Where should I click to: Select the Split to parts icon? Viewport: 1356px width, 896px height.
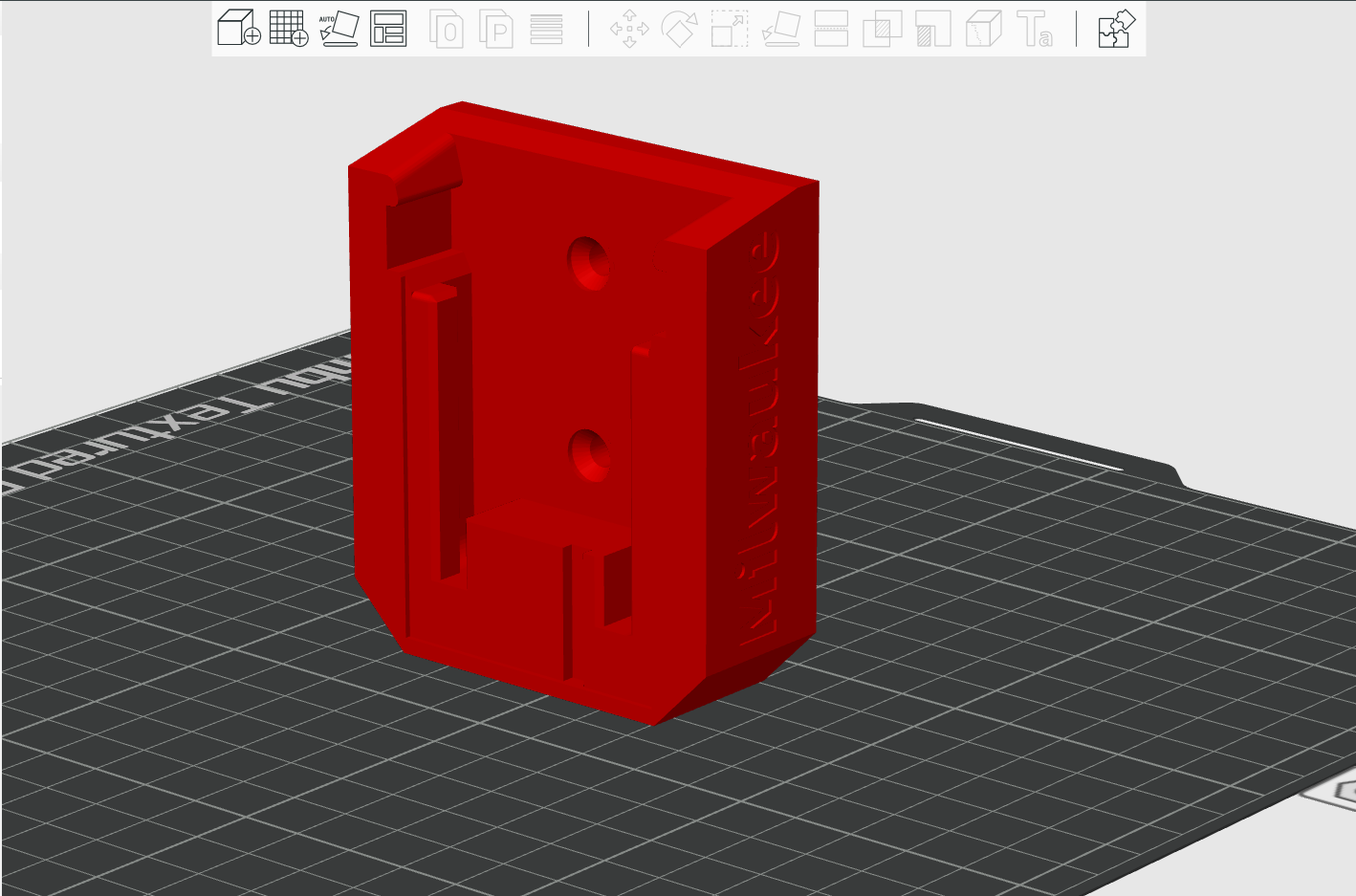click(x=496, y=29)
